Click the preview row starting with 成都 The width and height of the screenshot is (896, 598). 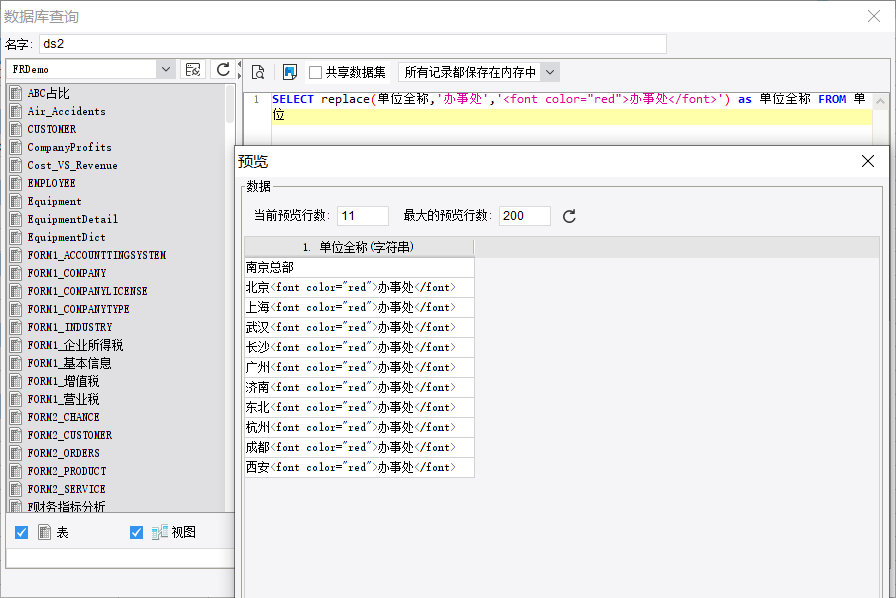point(359,447)
